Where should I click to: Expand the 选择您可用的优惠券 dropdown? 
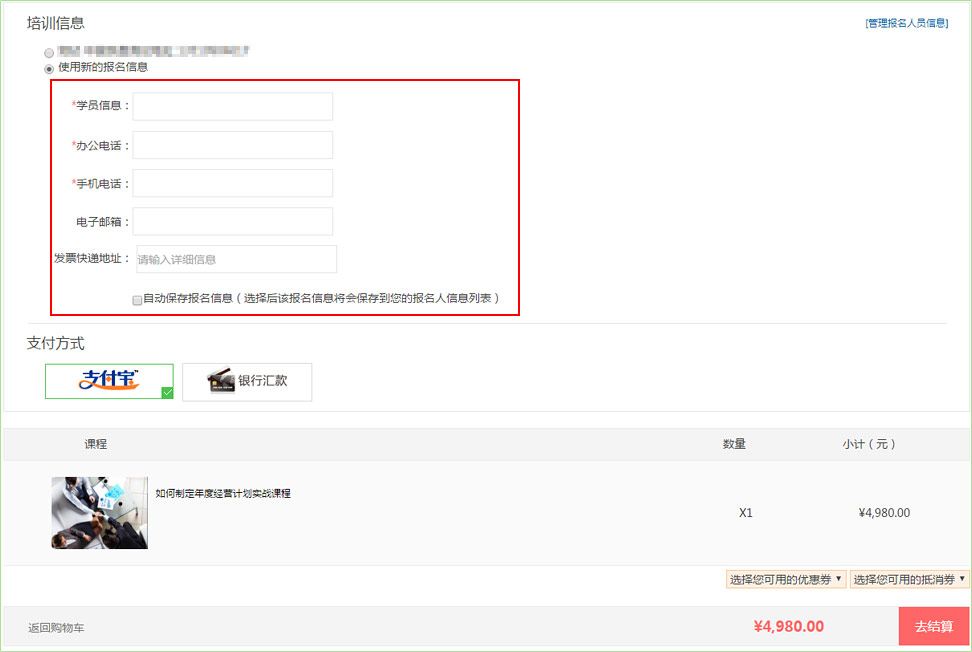pos(786,579)
